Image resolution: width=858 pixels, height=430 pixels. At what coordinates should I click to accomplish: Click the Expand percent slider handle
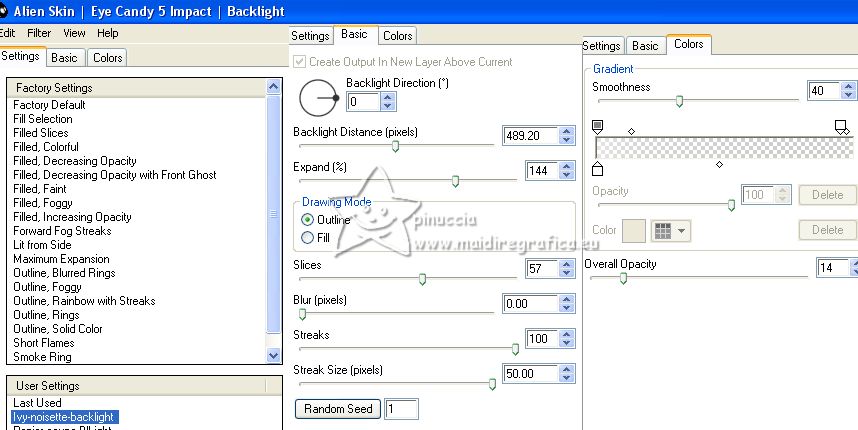[x=455, y=181]
